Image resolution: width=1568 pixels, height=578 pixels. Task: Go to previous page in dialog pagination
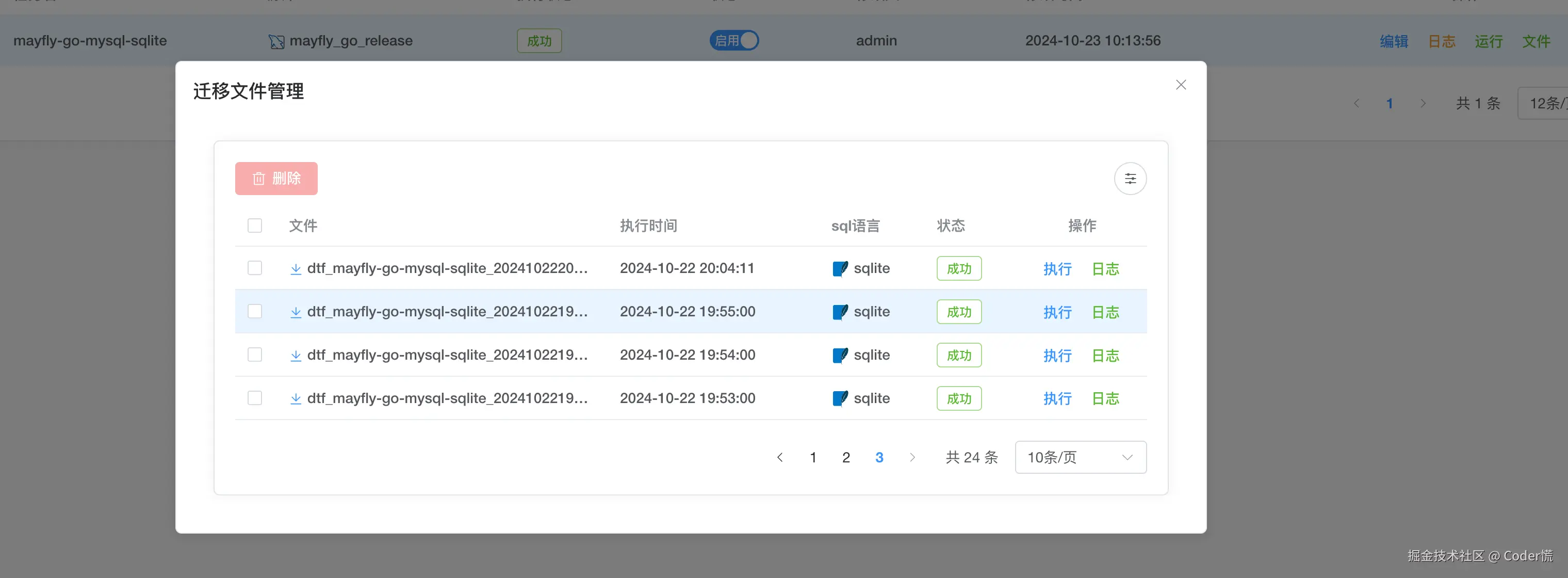click(x=780, y=457)
